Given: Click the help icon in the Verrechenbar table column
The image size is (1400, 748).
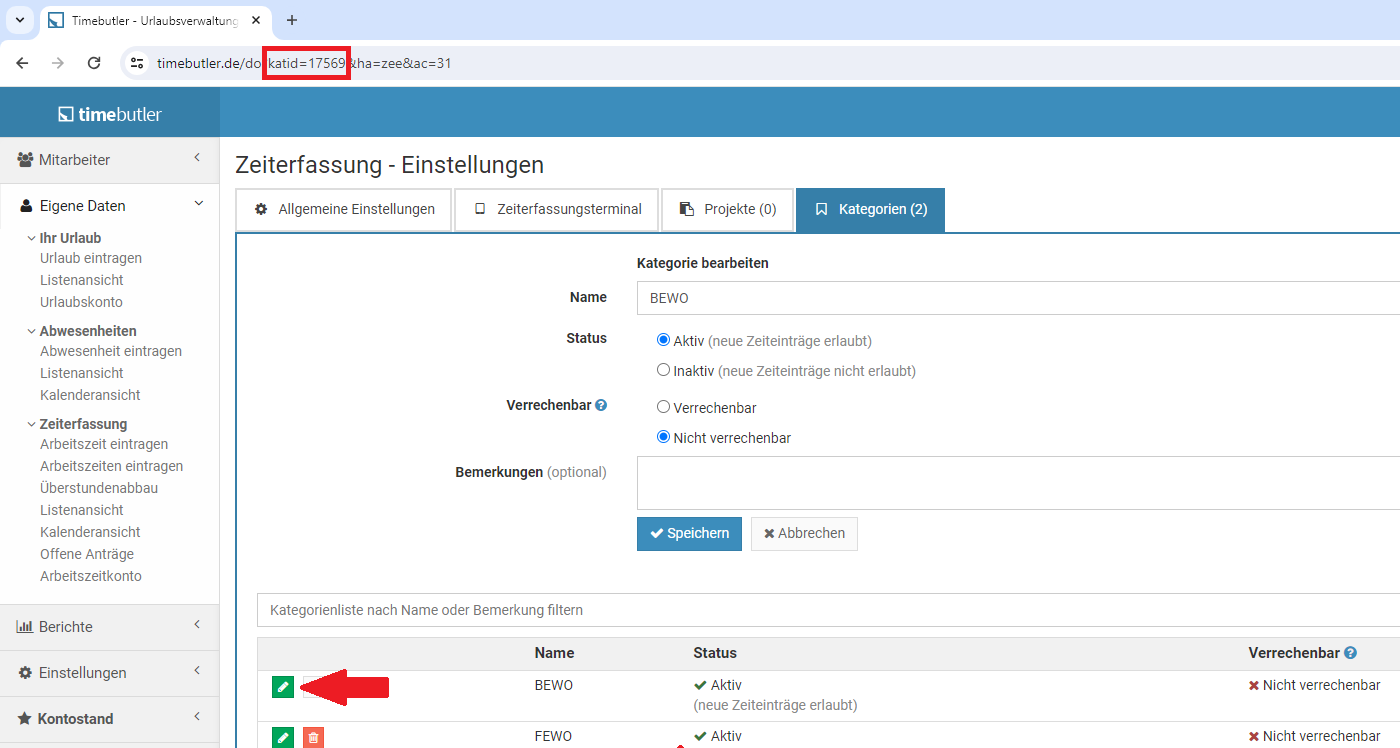Looking at the screenshot, I should coord(1349,652).
